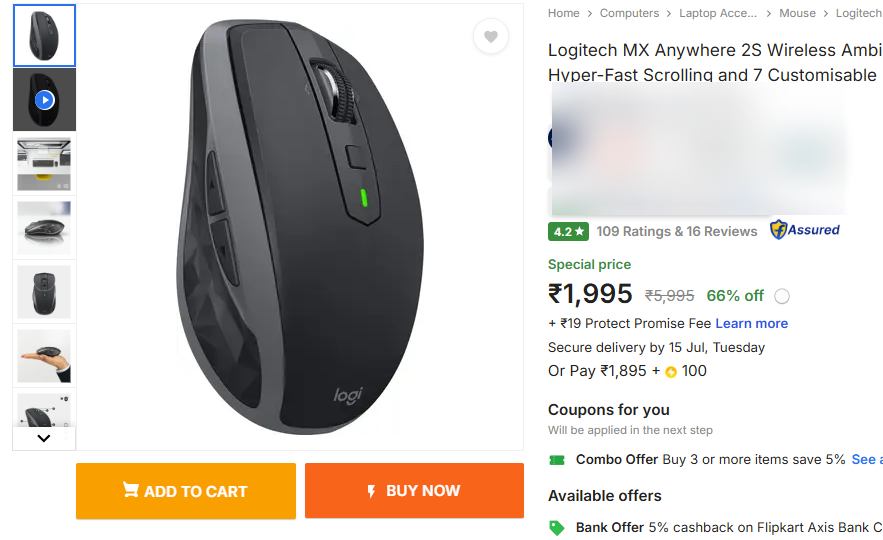This screenshot has width=883, height=540.
Task: Click the info icon beside 66% off
Action: 782,296
